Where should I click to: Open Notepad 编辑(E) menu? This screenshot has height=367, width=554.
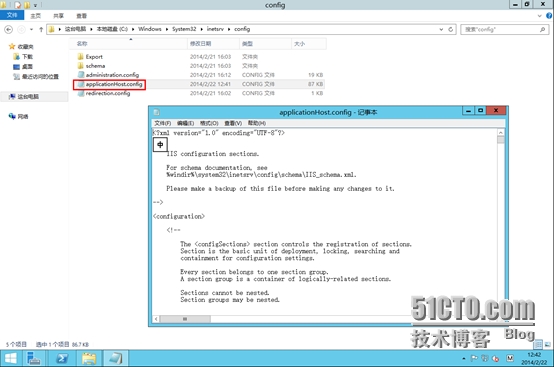(x=185, y=123)
